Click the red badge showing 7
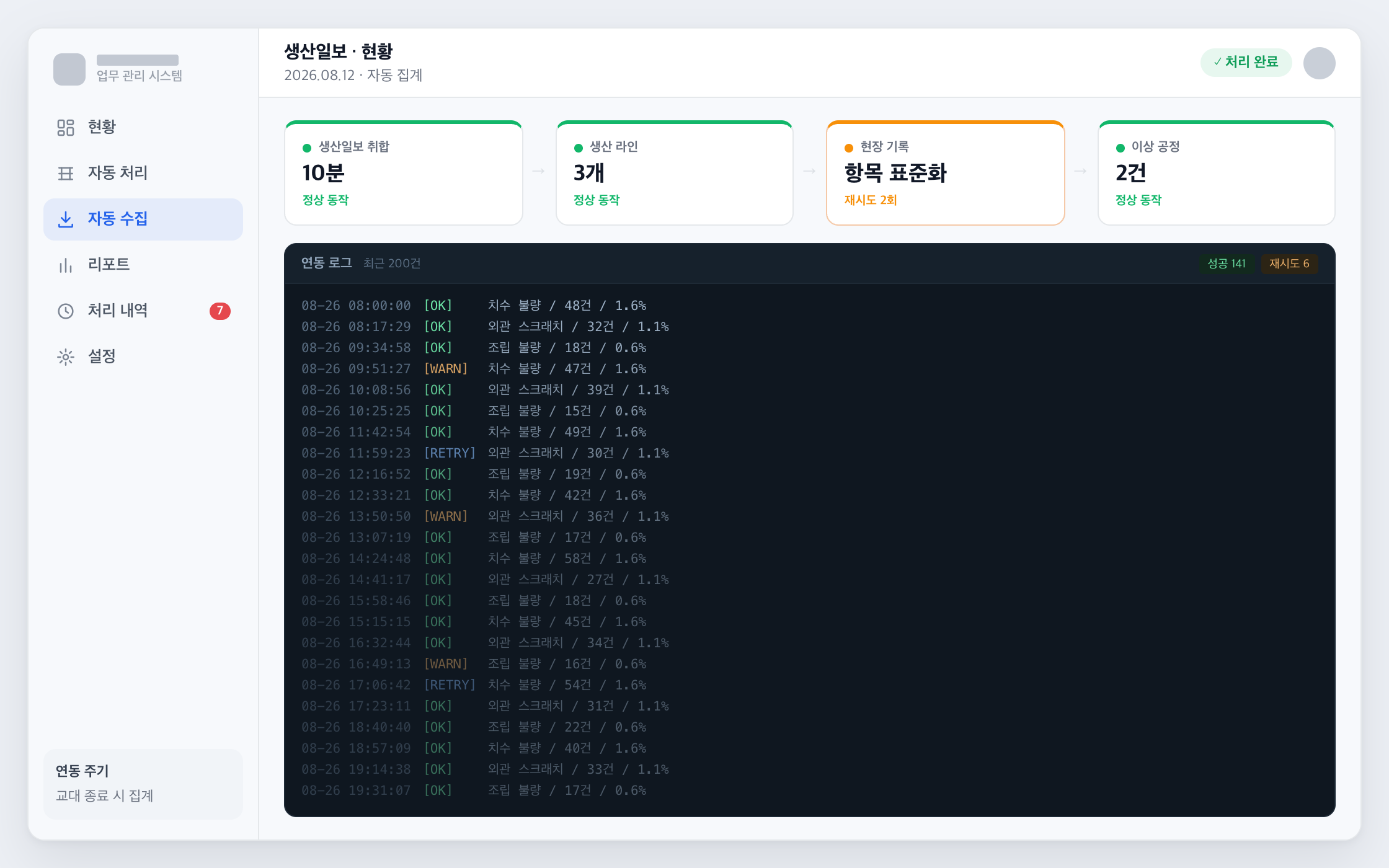Image resolution: width=1389 pixels, height=868 pixels. pyautogui.click(x=220, y=311)
